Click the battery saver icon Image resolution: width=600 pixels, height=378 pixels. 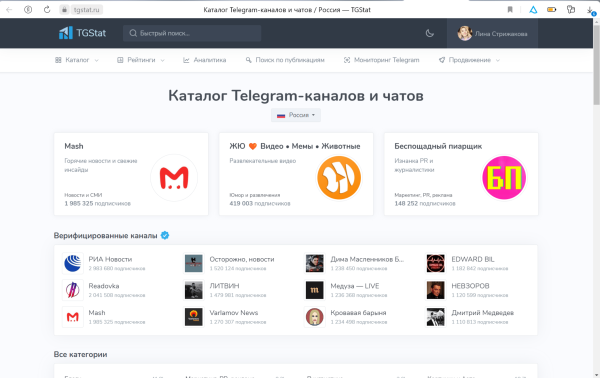click(551, 10)
